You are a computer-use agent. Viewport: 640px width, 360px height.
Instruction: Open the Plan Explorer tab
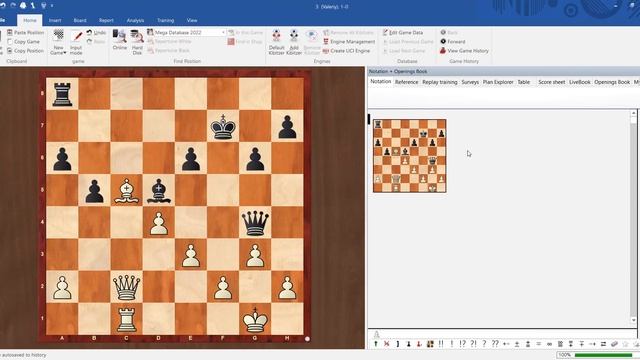click(x=498, y=82)
